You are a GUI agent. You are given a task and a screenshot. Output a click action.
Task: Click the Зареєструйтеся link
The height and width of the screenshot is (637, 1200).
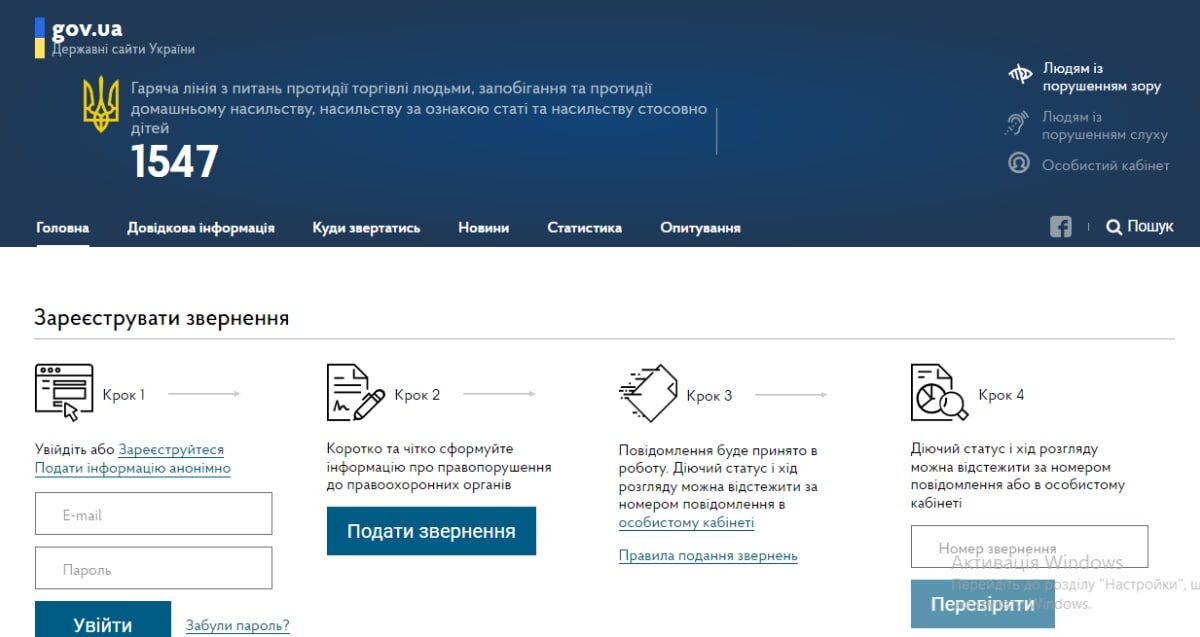[171, 450]
